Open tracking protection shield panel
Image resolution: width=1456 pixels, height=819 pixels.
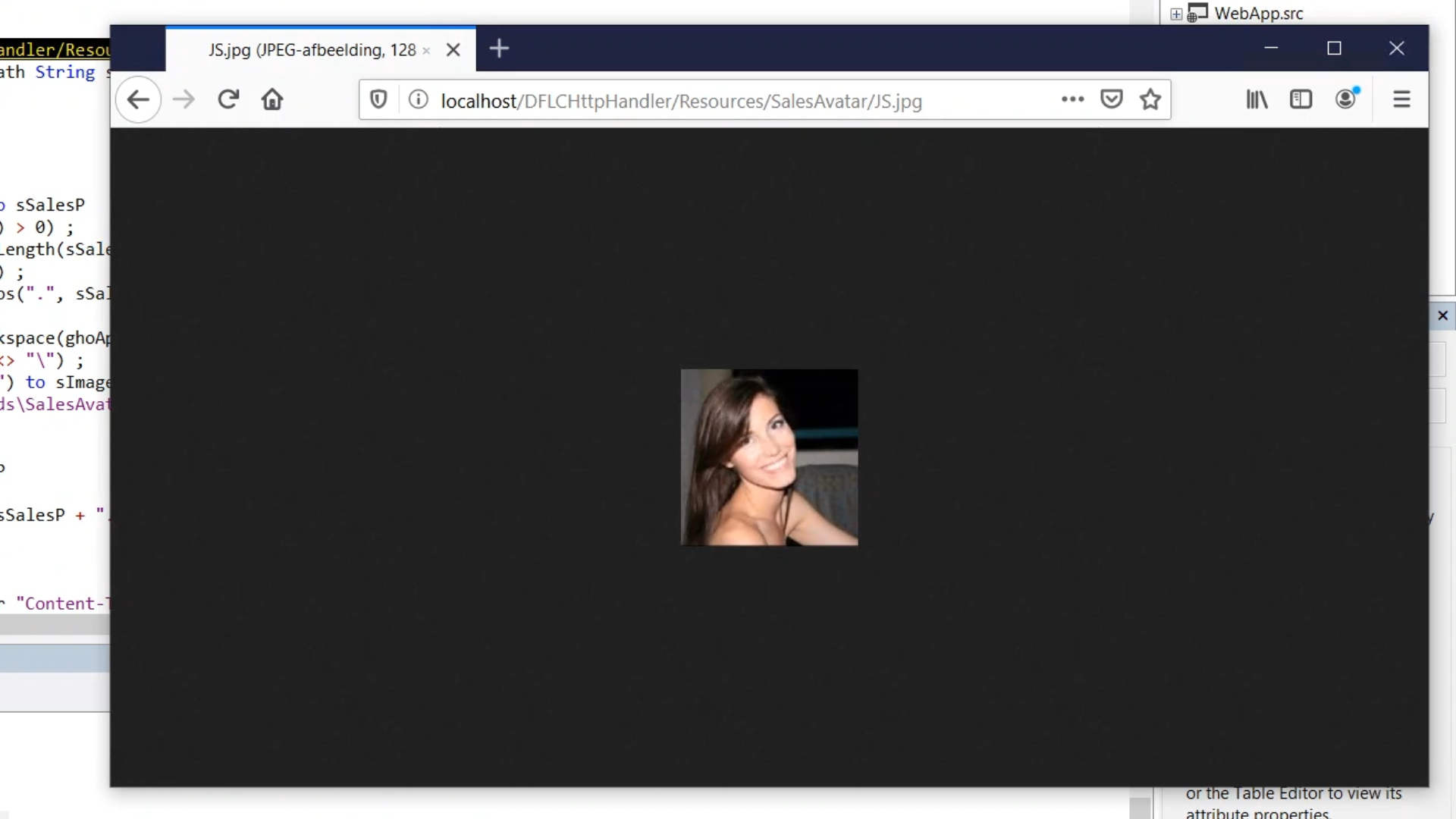[378, 99]
